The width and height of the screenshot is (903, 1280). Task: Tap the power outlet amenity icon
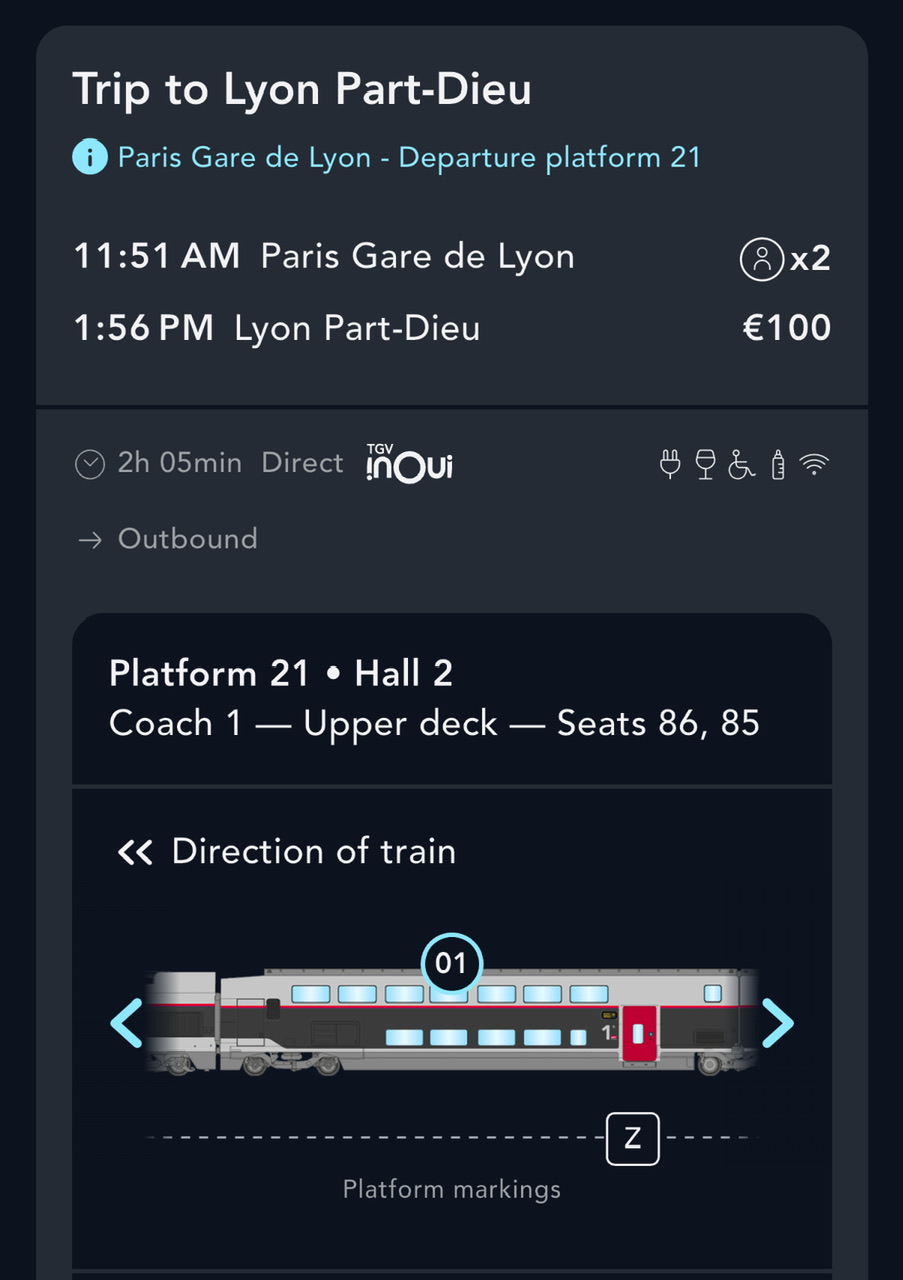point(670,464)
